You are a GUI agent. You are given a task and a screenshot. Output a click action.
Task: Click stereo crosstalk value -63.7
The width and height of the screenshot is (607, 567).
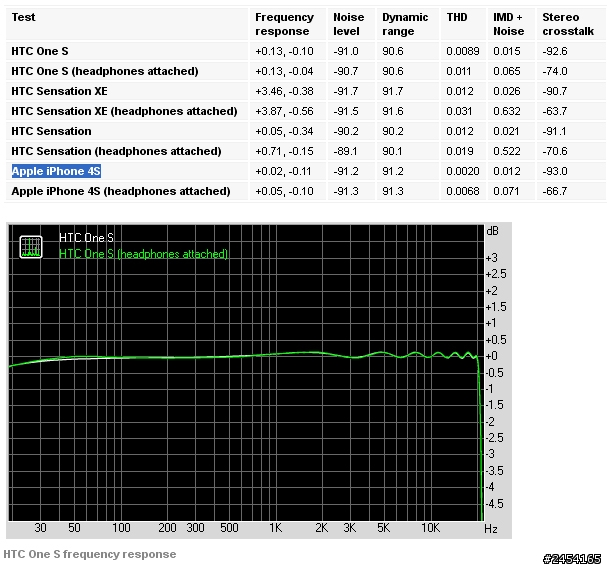point(555,111)
